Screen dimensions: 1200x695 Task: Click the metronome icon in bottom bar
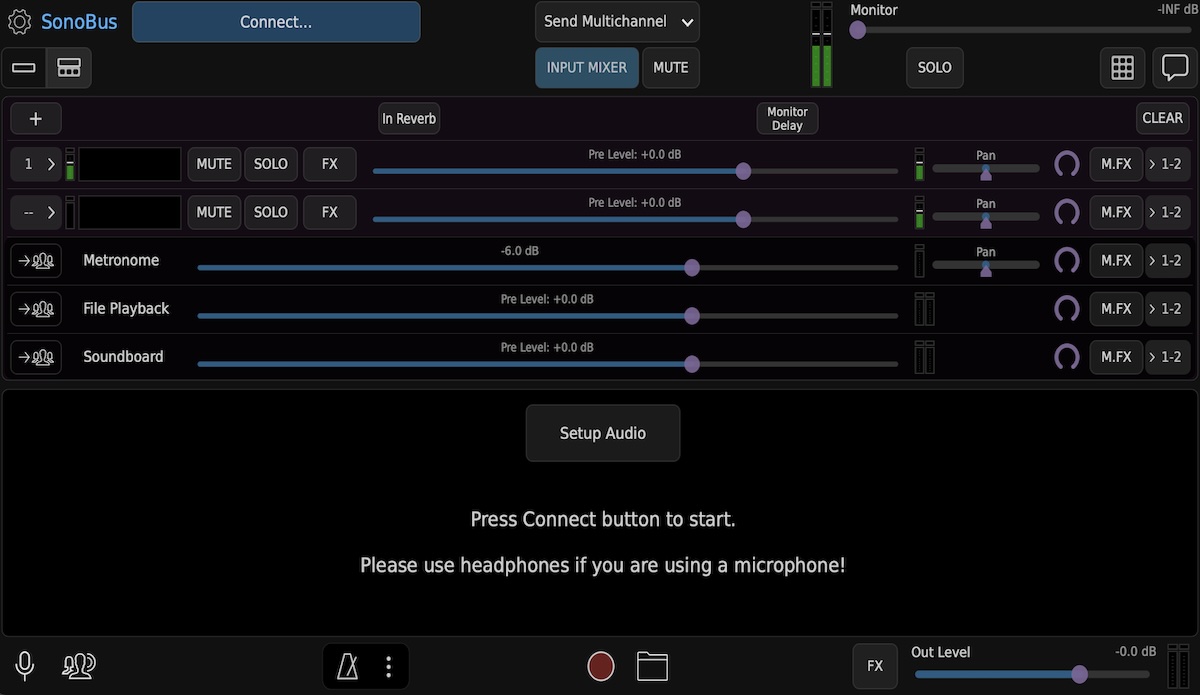pyautogui.click(x=348, y=667)
